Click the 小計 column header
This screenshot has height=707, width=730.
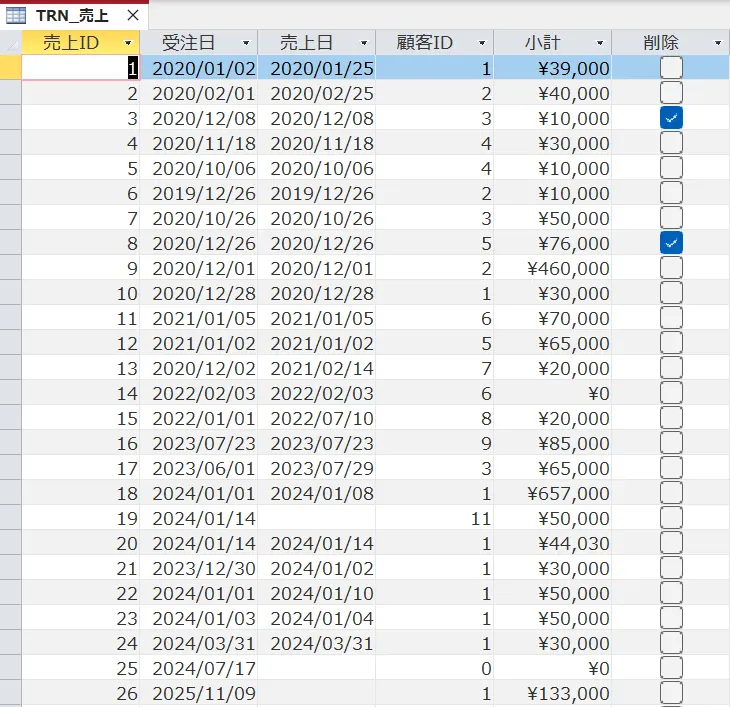pyautogui.click(x=543, y=43)
